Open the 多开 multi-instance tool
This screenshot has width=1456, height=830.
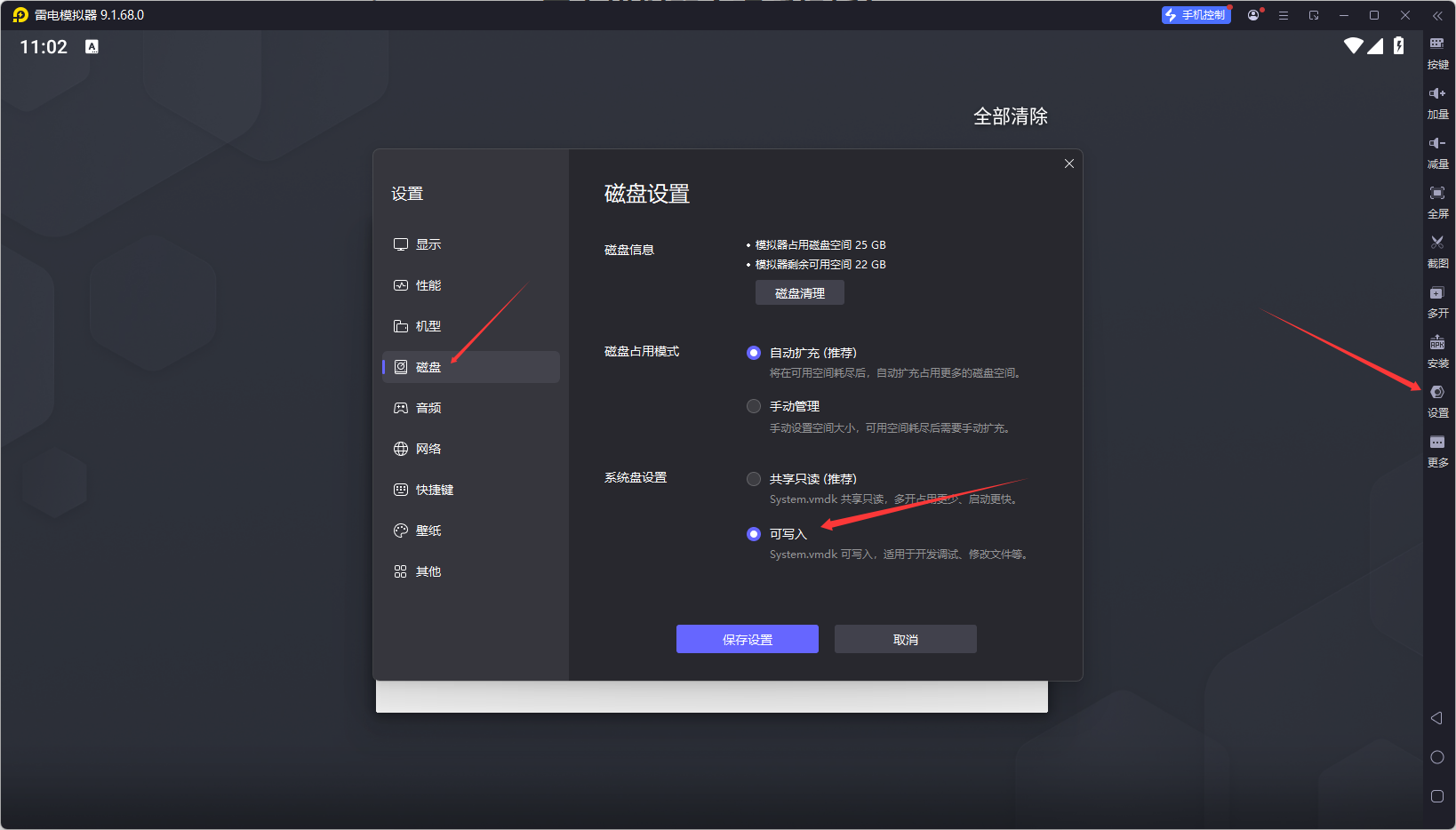1437,301
